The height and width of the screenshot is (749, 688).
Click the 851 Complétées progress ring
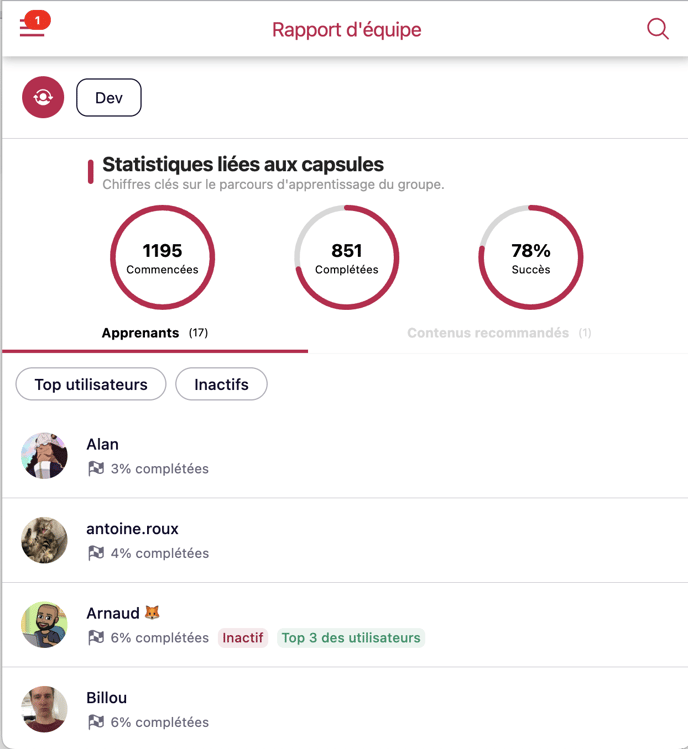point(347,257)
